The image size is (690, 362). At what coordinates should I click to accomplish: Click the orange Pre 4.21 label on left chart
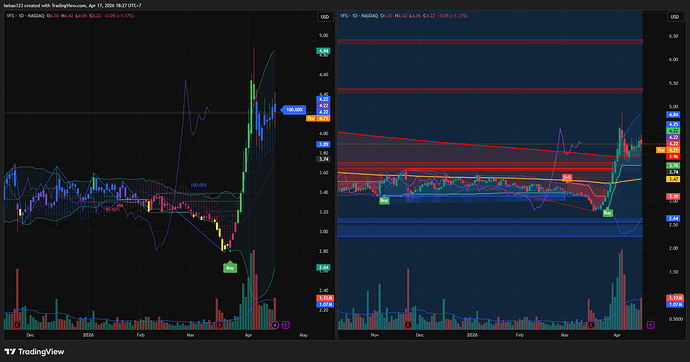pos(318,118)
